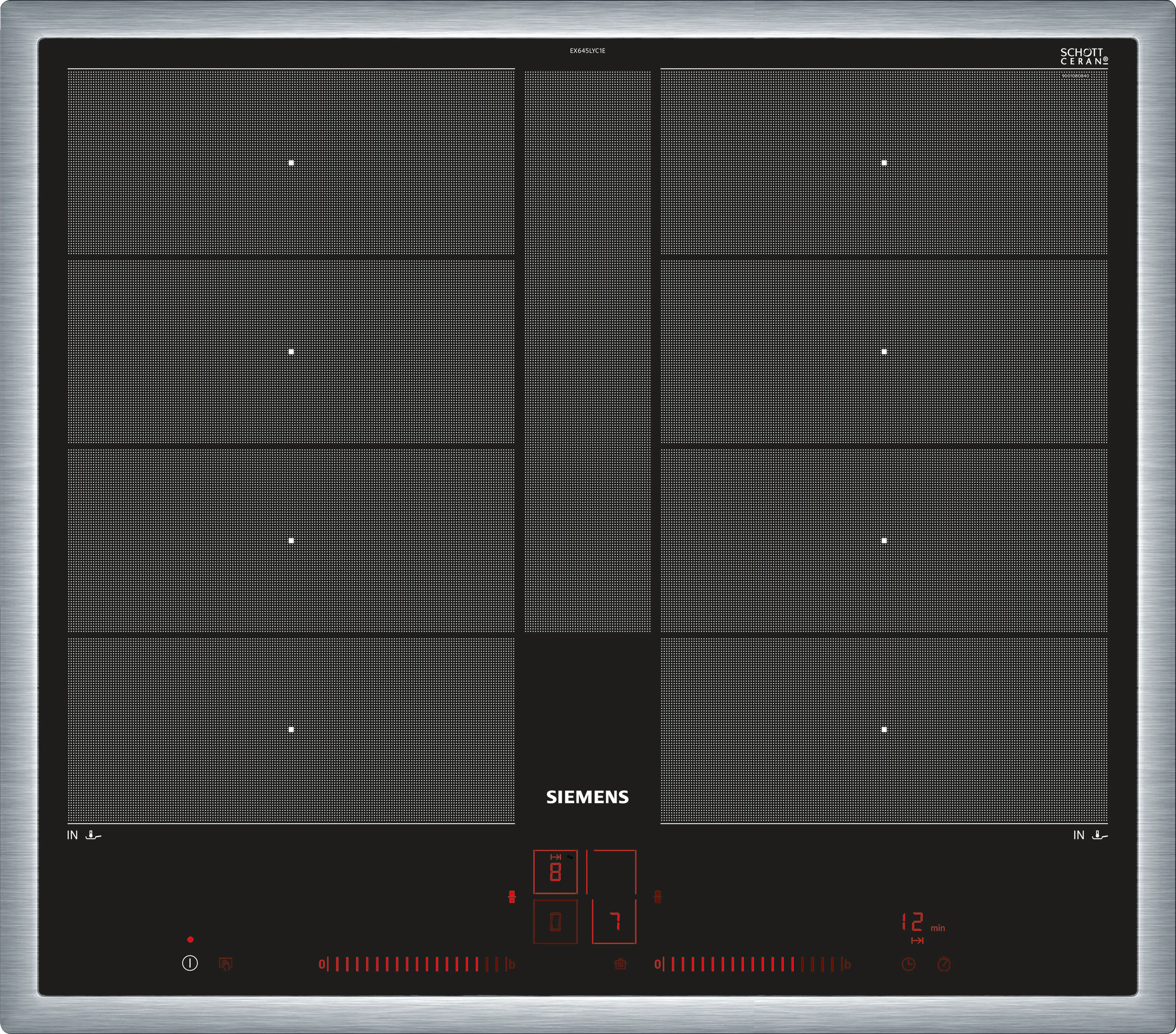
Task: Select rear-left zone showing 8
Action: pyautogui.click(x=555, y=872)
